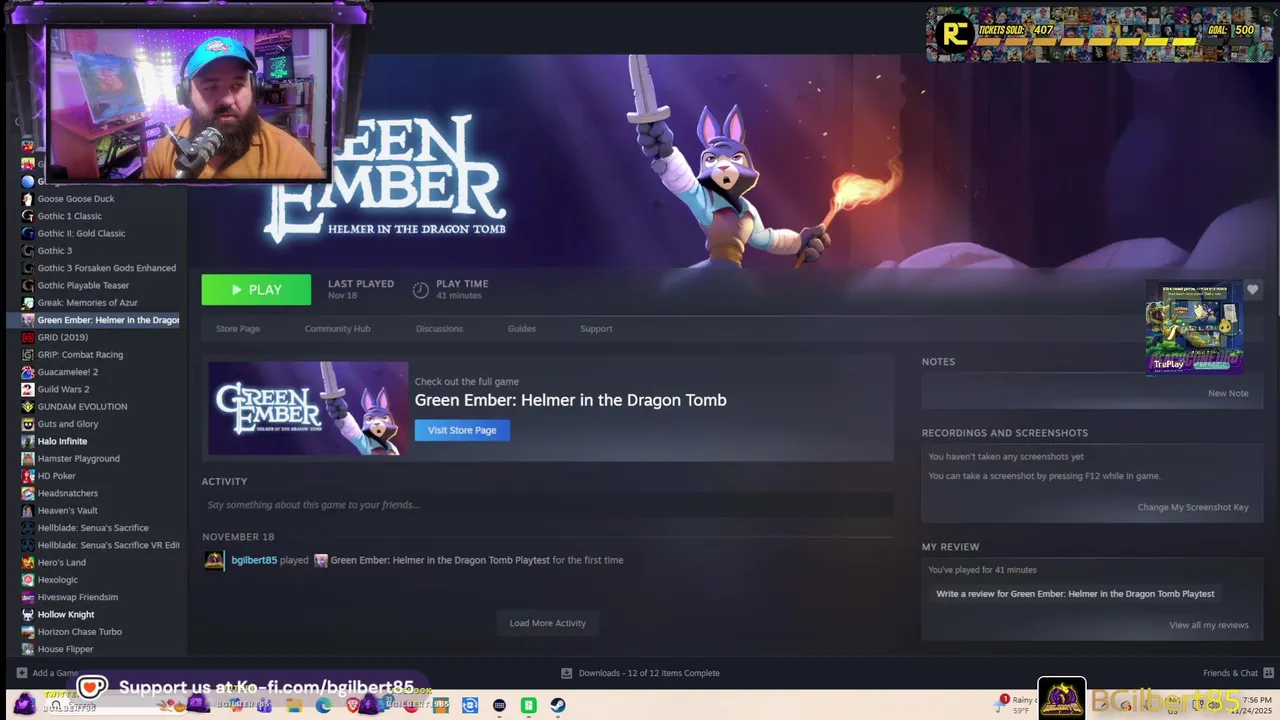
Task: Click the Playtest game icon in activity
Action: coord(321,560)
